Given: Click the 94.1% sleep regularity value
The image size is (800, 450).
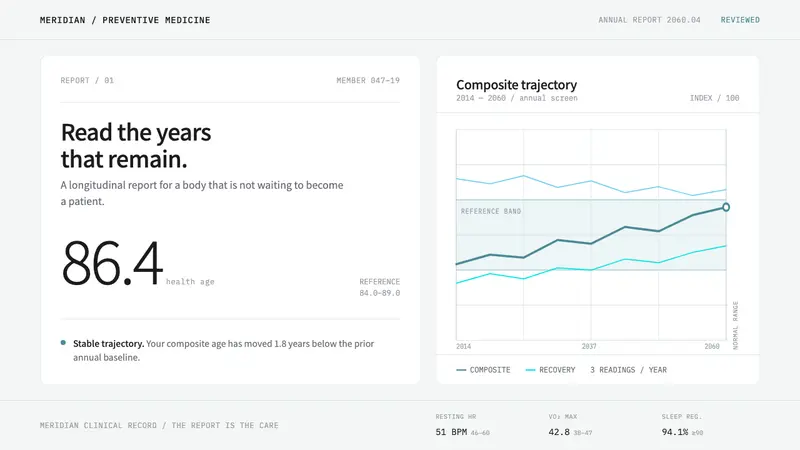Looking at the screenshot, I should tap(675, 432).
